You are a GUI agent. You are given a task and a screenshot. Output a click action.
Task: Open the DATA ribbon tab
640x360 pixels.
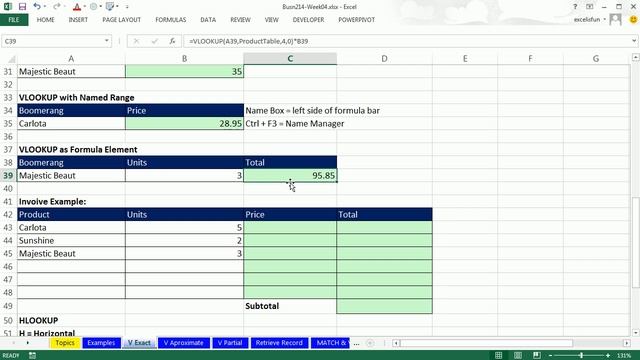[x=208, y=20]
